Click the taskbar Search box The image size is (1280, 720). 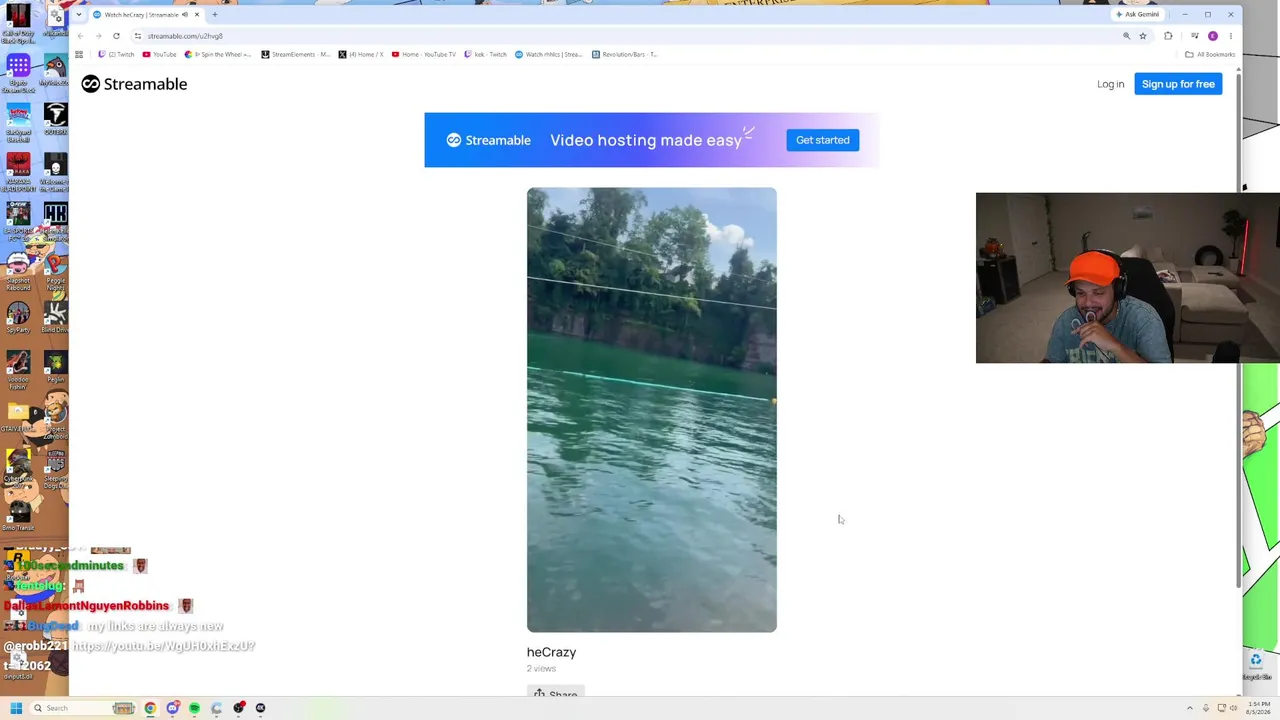pos(85,708)
